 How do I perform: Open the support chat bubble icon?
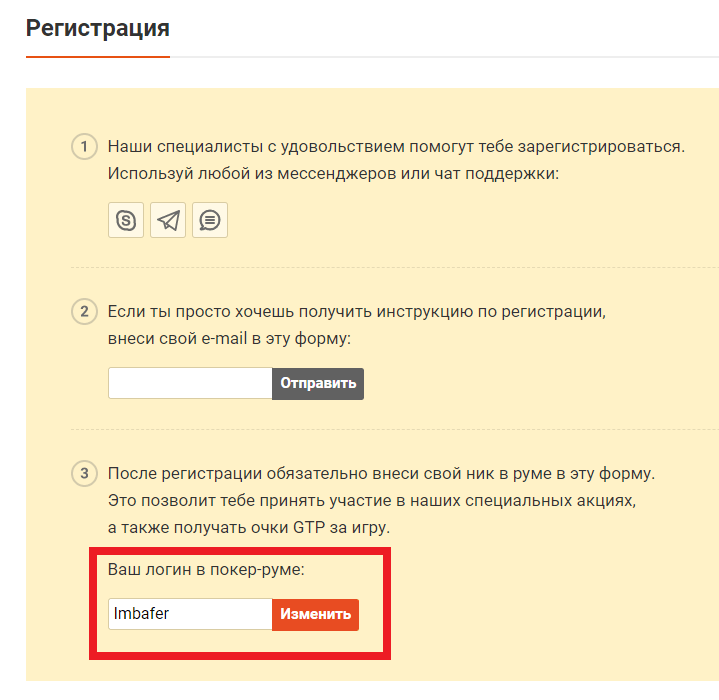point(210,220)
